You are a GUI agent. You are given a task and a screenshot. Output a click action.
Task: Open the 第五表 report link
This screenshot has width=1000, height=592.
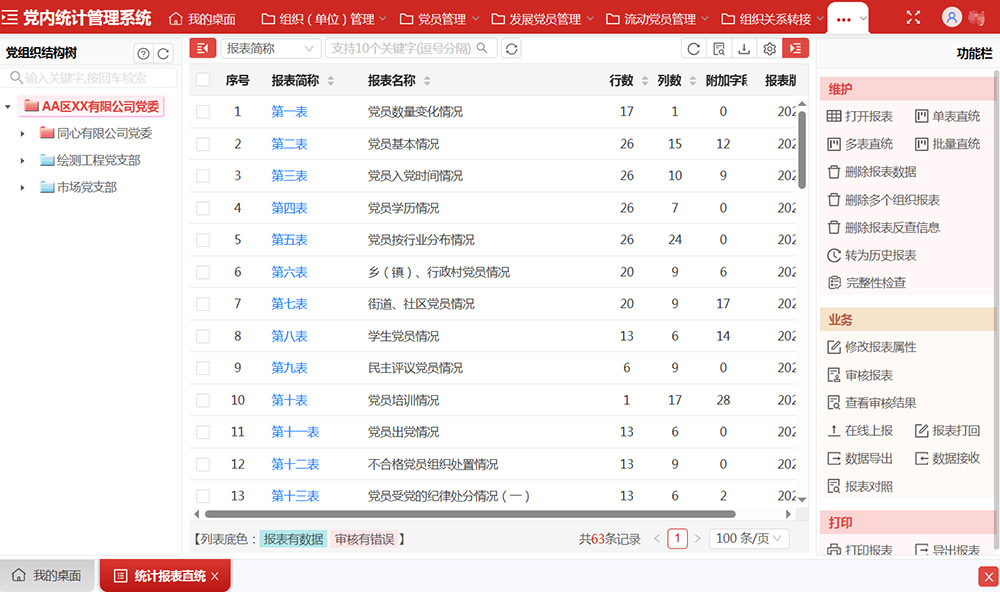tap(290, 240)
